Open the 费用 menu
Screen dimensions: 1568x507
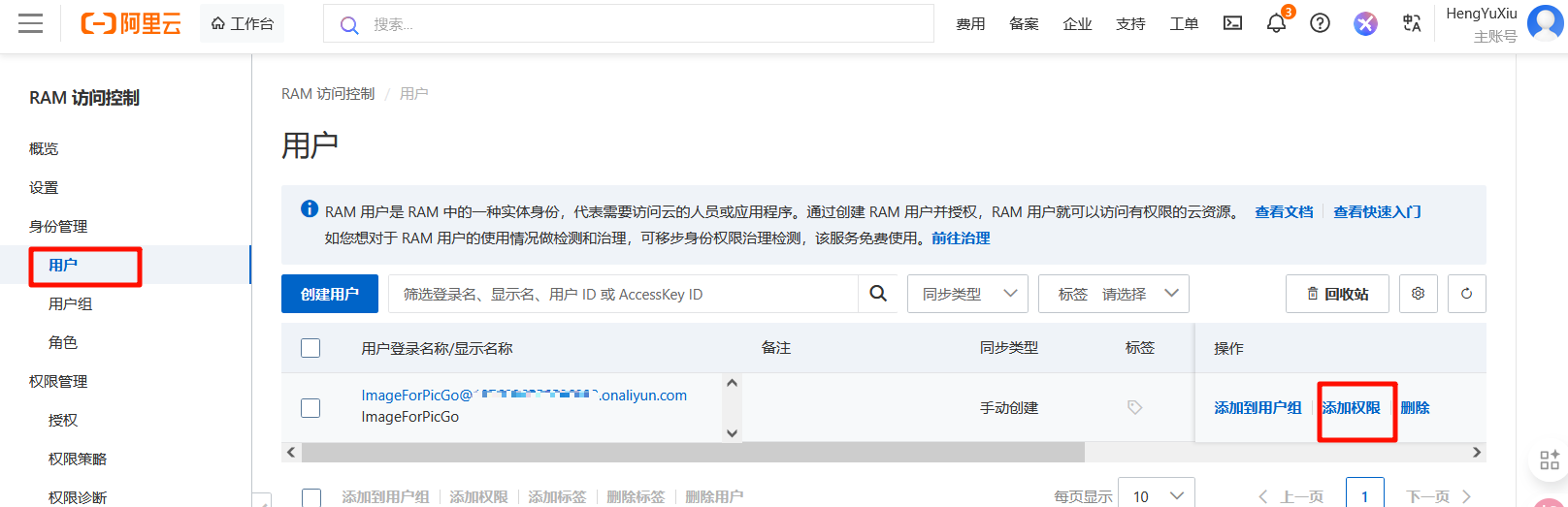(970, 24)
